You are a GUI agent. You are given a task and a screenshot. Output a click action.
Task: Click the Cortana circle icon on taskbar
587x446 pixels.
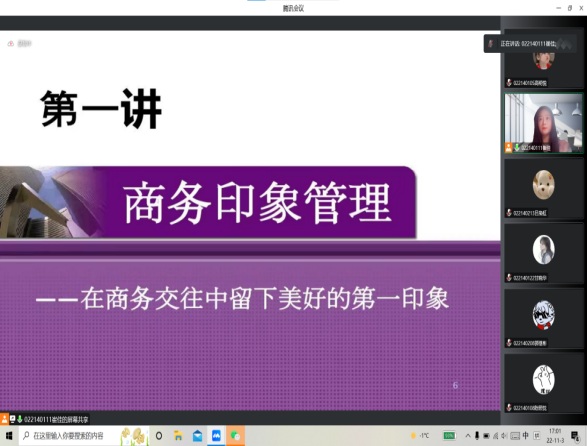[x=159, y=436]
